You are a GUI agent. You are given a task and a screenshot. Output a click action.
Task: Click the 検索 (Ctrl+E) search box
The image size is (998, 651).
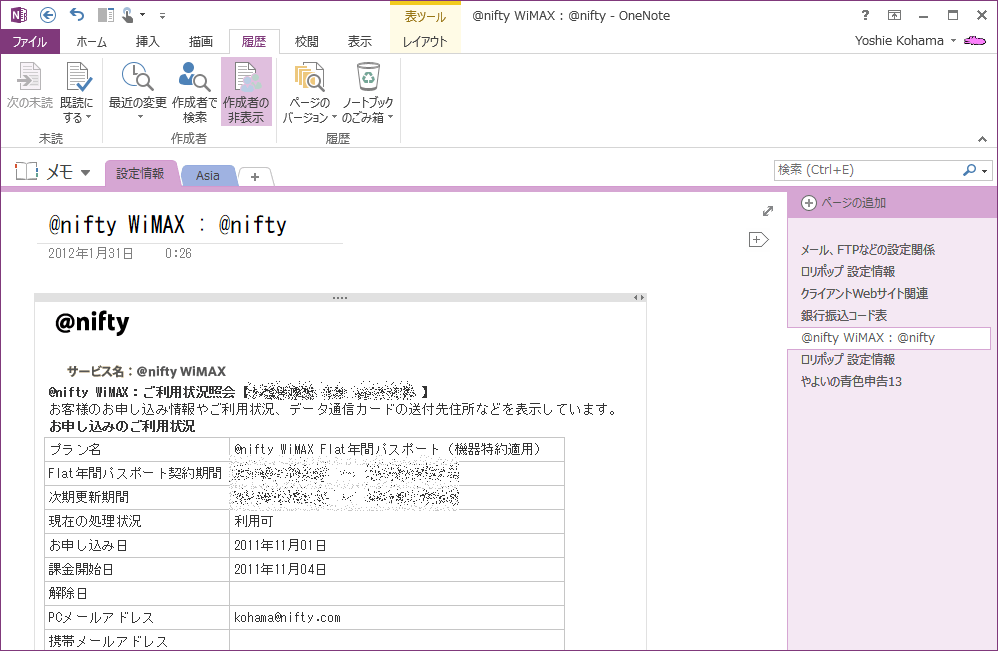[867, 170]
